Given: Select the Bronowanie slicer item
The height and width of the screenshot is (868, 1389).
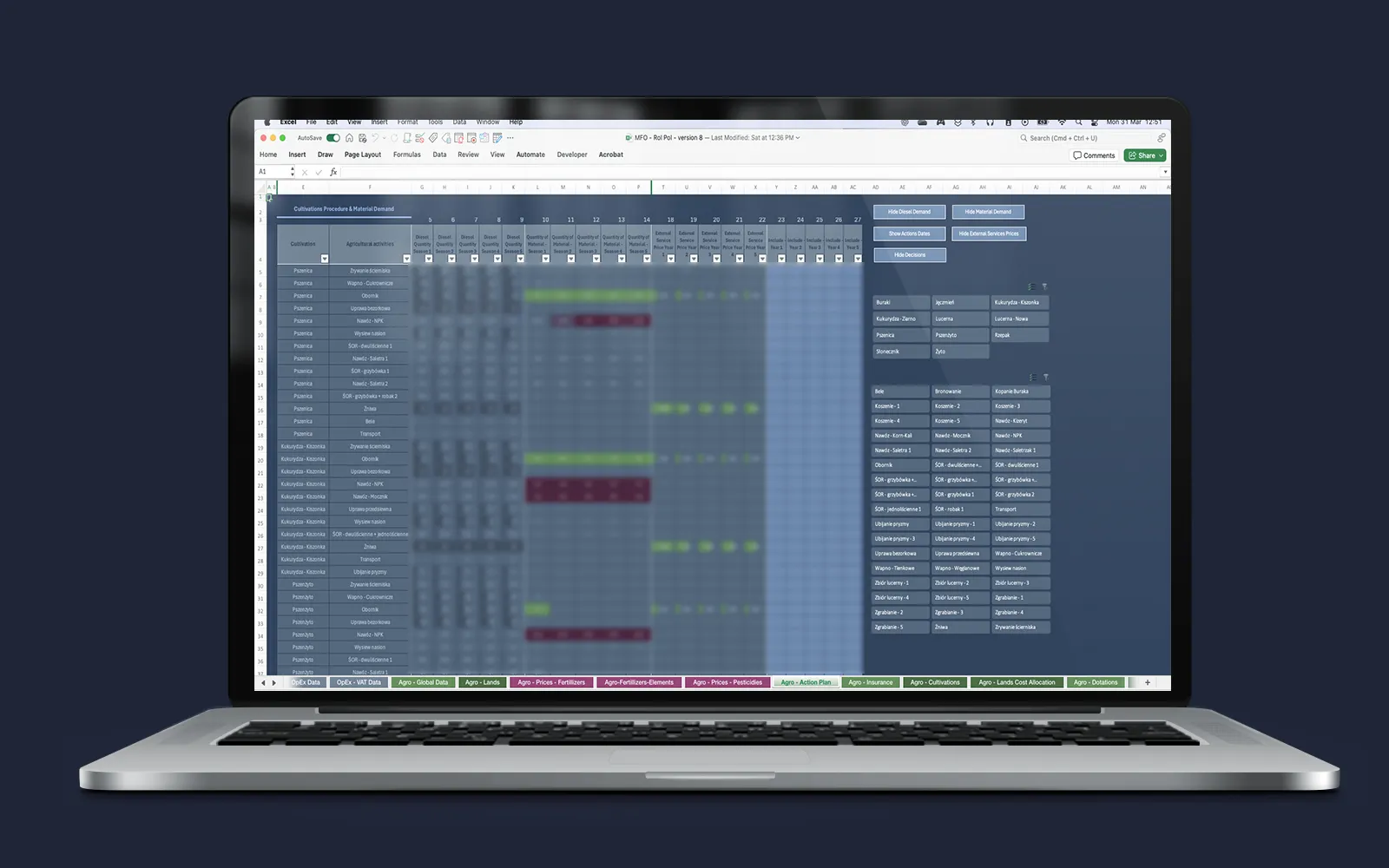Looking at the screenshot, I should pos(960,391).
